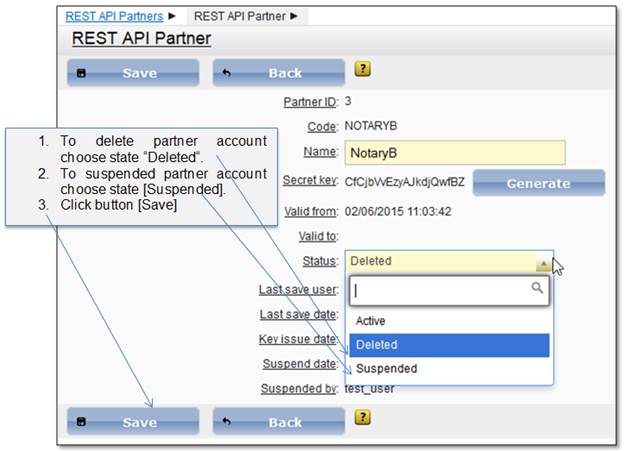Click the top Back button
This screenshot has height=451, width=624.
(273, 72)
